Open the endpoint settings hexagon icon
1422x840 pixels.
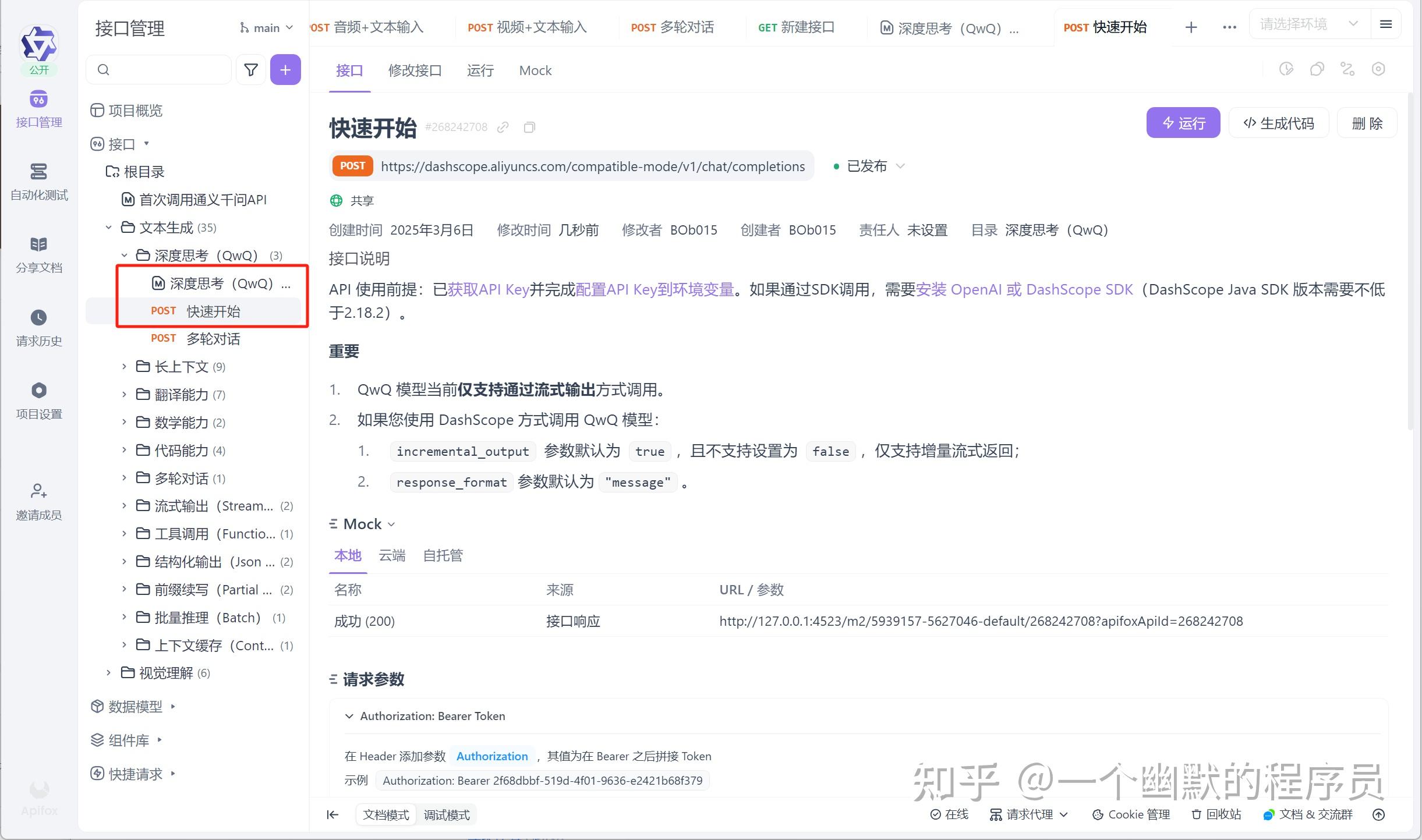1378,69
